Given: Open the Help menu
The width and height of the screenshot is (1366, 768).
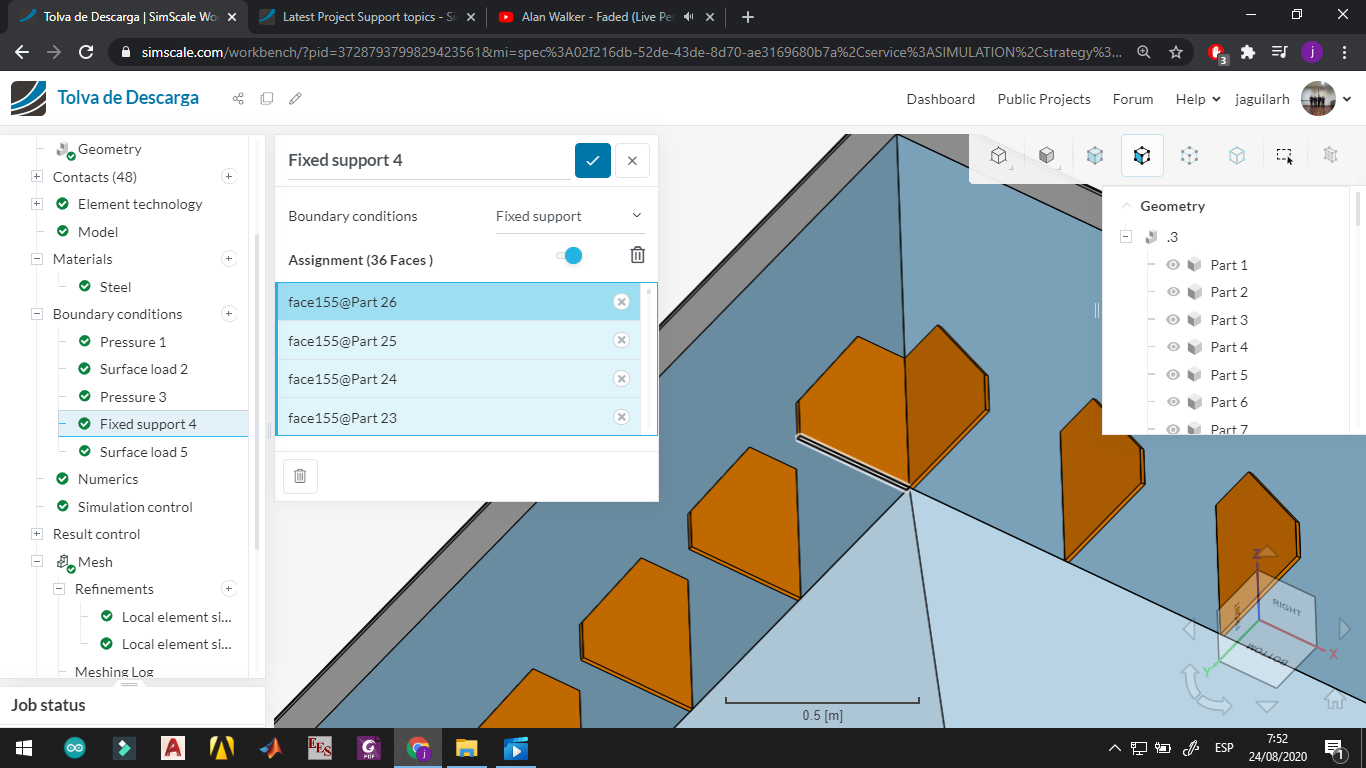Looking at the screenshot, I should tap(1198, 99).
